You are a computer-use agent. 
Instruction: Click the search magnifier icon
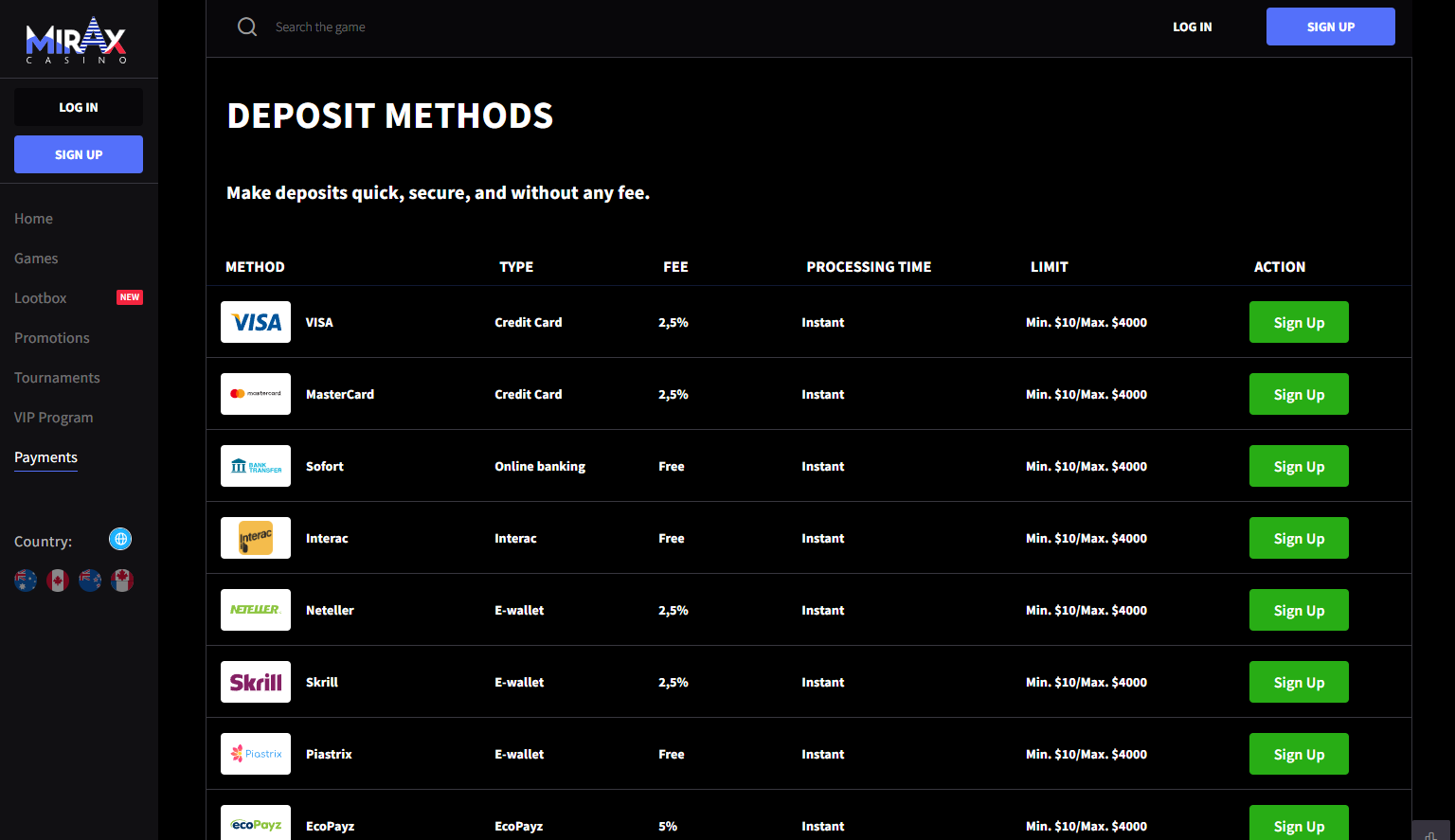pos(247,27)
